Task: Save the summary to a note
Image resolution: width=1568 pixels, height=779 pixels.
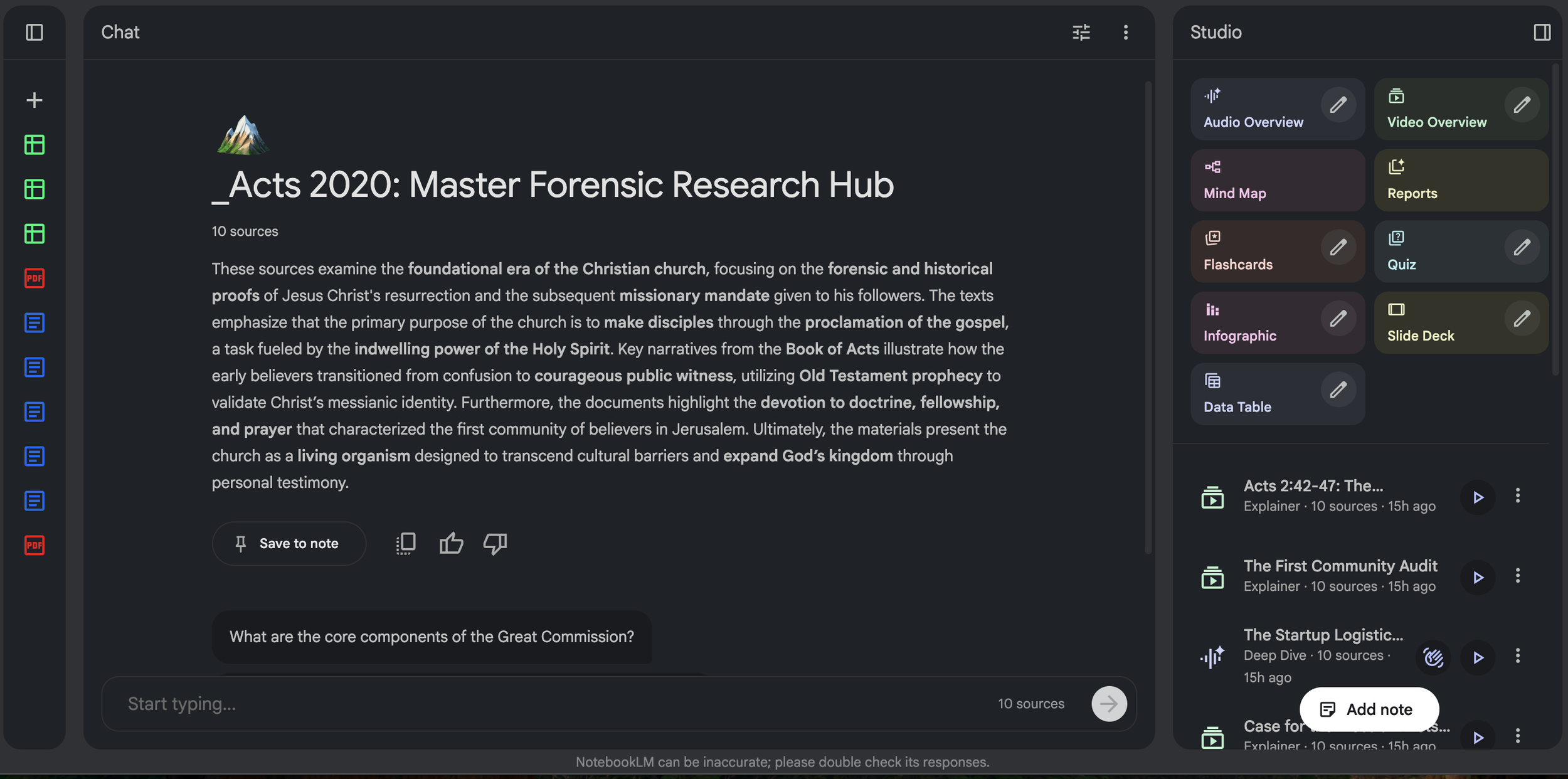Action: [x=289, y=543]
